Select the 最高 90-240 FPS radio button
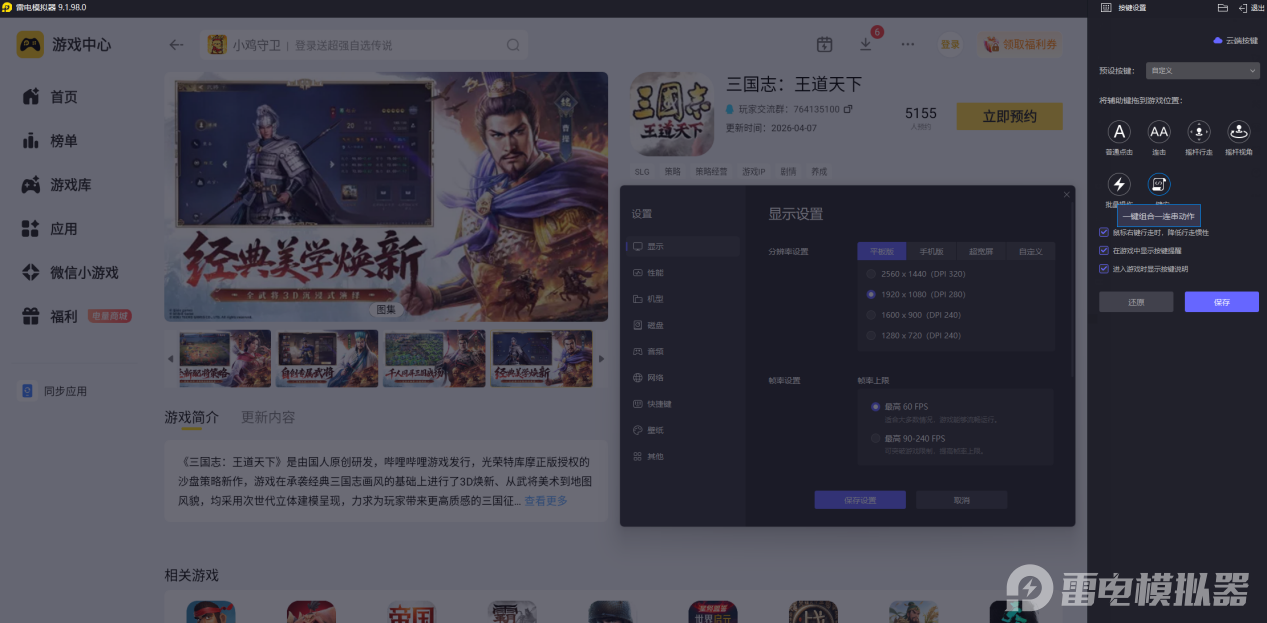Screen dimensions: 1267x623 (x=876, y=438)
